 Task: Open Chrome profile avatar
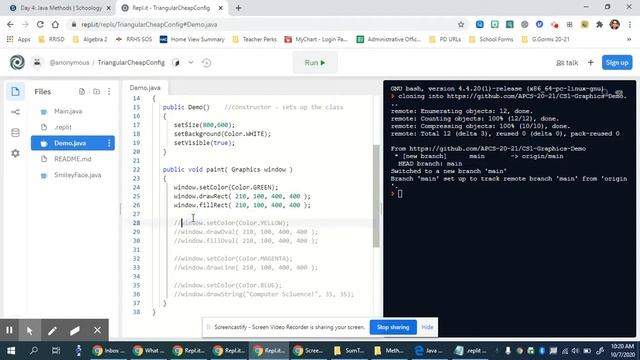(x=615, y=24)
